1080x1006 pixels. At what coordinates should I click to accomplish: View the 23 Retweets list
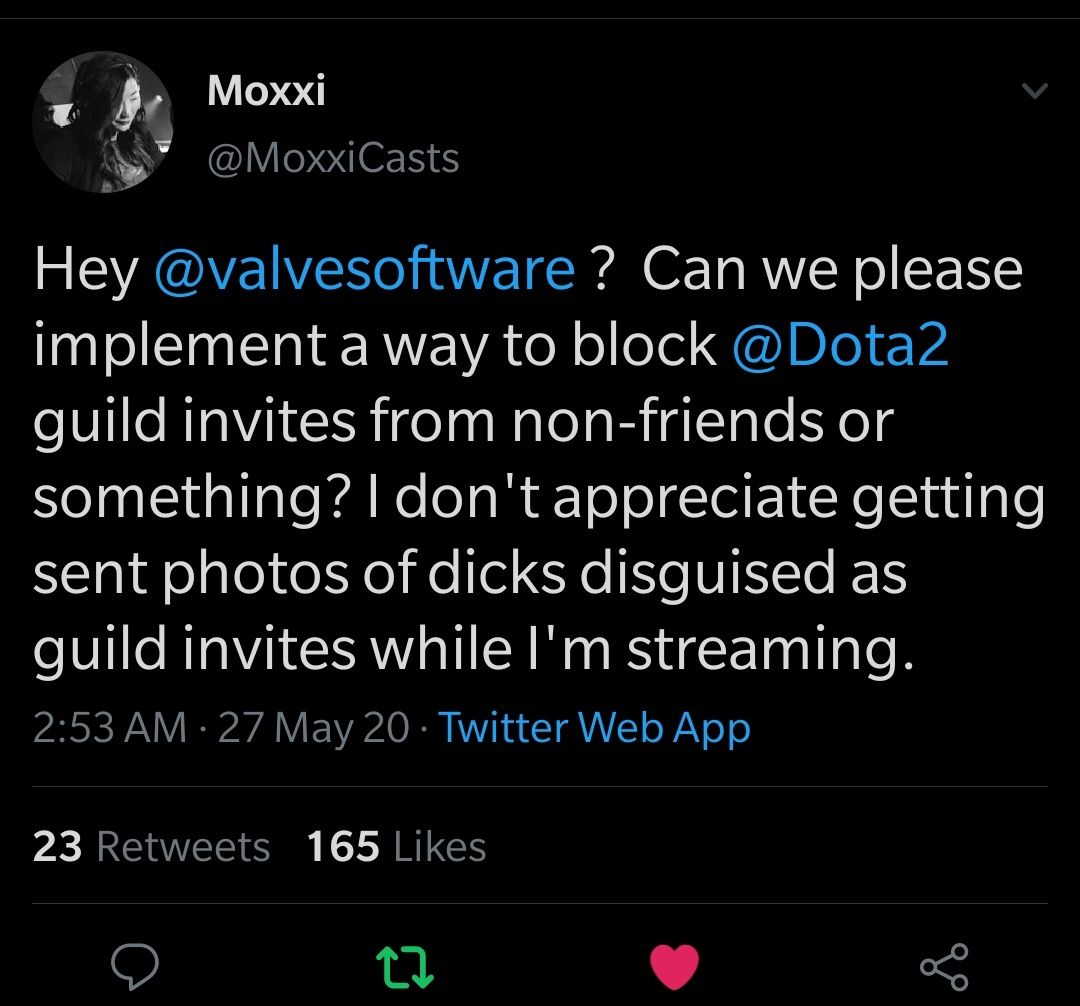(x=152, y=847)
